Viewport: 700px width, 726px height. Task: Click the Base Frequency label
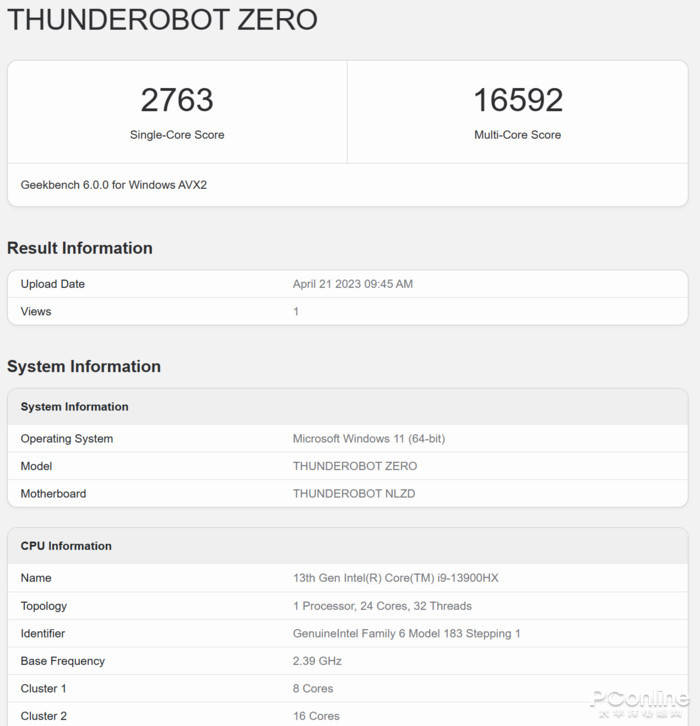pos(62,661)
